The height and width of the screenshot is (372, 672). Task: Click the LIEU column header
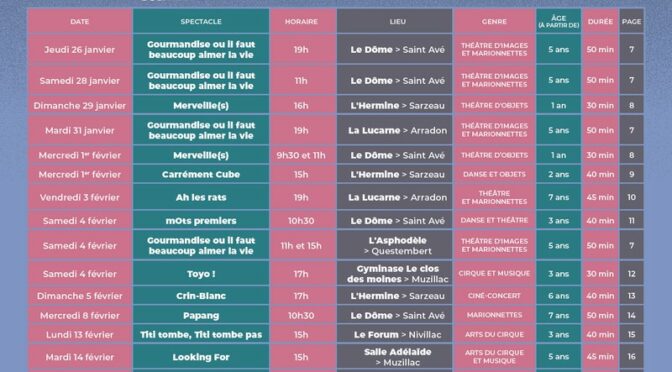398,21
